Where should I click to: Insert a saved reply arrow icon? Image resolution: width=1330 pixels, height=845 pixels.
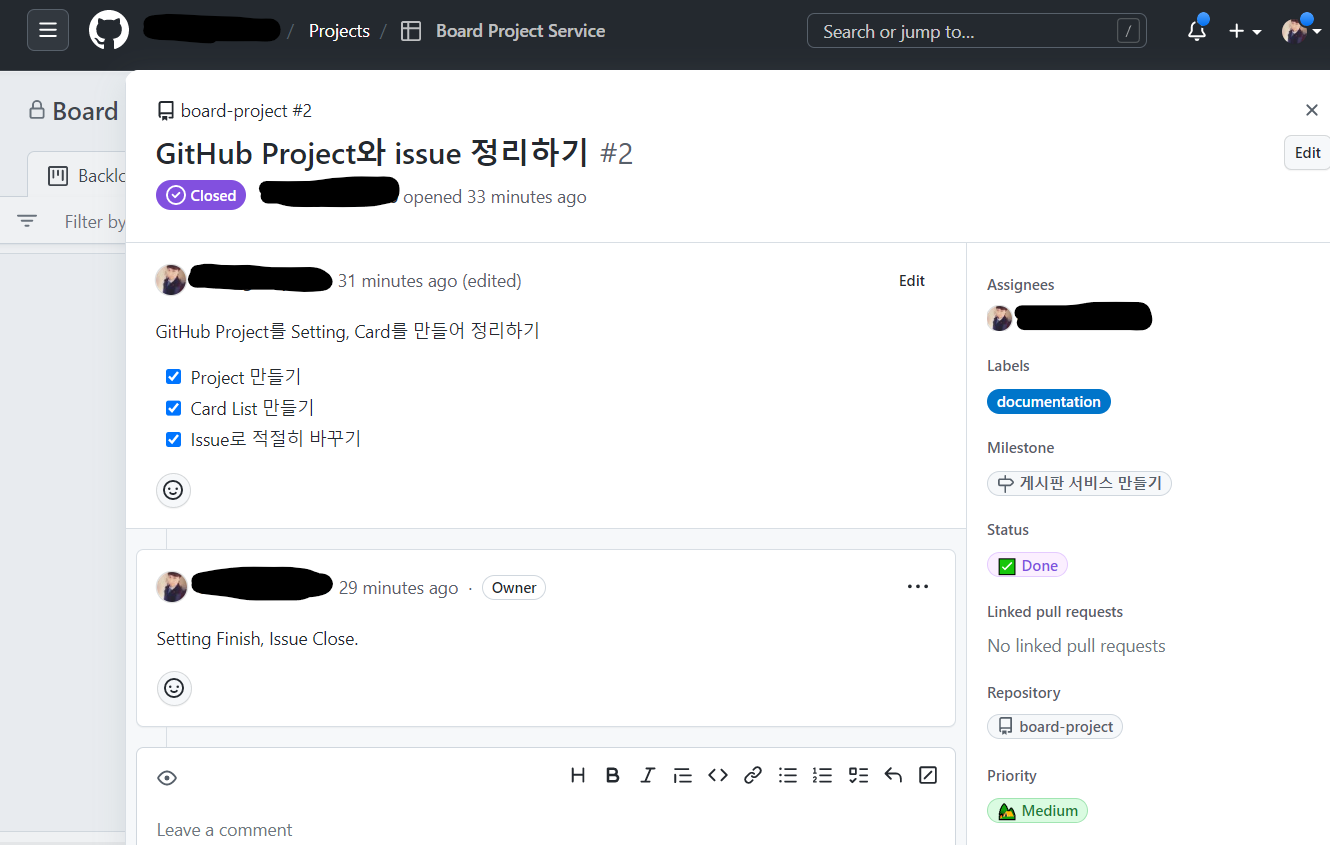(x=893, y=775)
